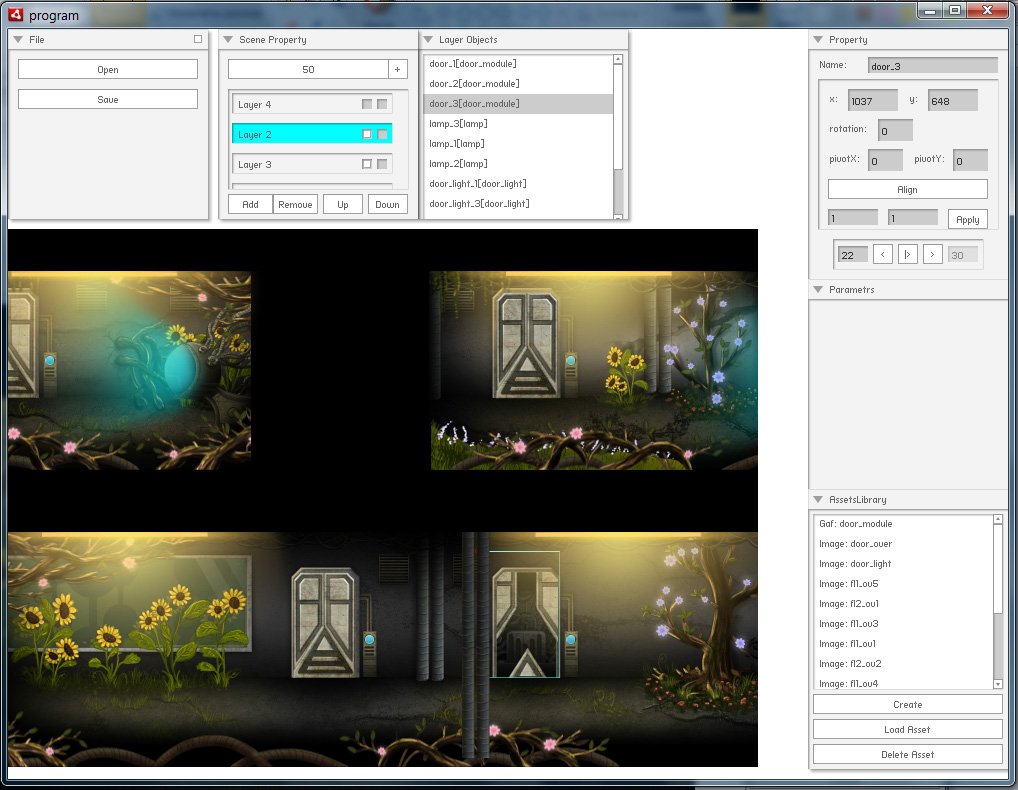Viewport: 1018px width, 790px height.
Task: Click the Name field showing door_3
Action: tap(932, 66)
